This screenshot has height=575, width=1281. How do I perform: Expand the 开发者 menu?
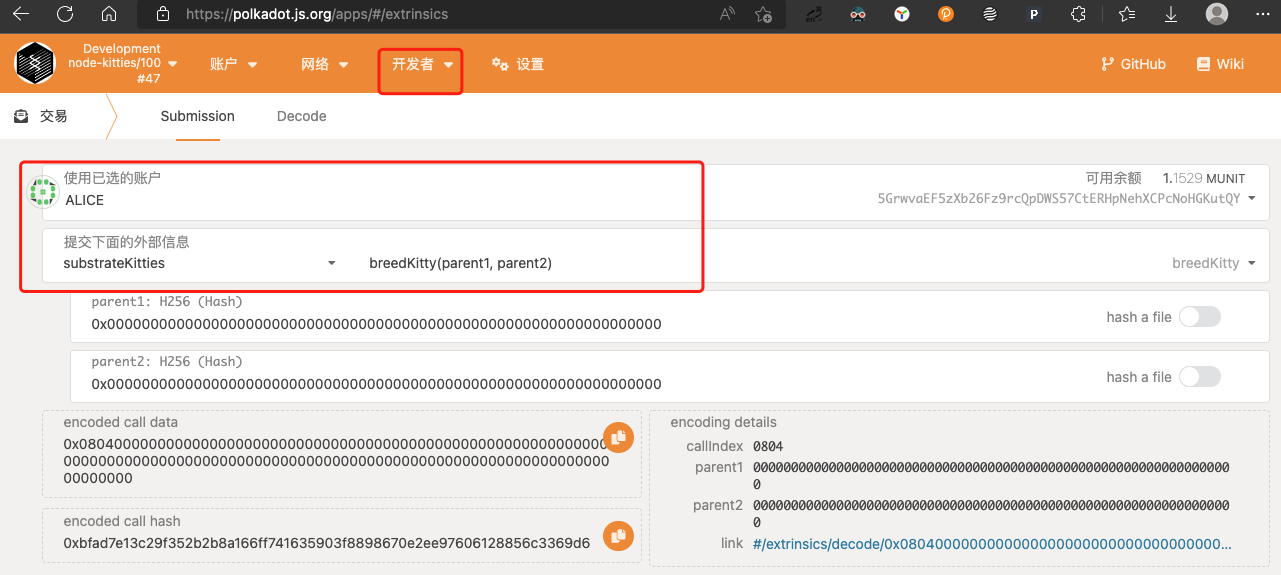pos(421,64)
